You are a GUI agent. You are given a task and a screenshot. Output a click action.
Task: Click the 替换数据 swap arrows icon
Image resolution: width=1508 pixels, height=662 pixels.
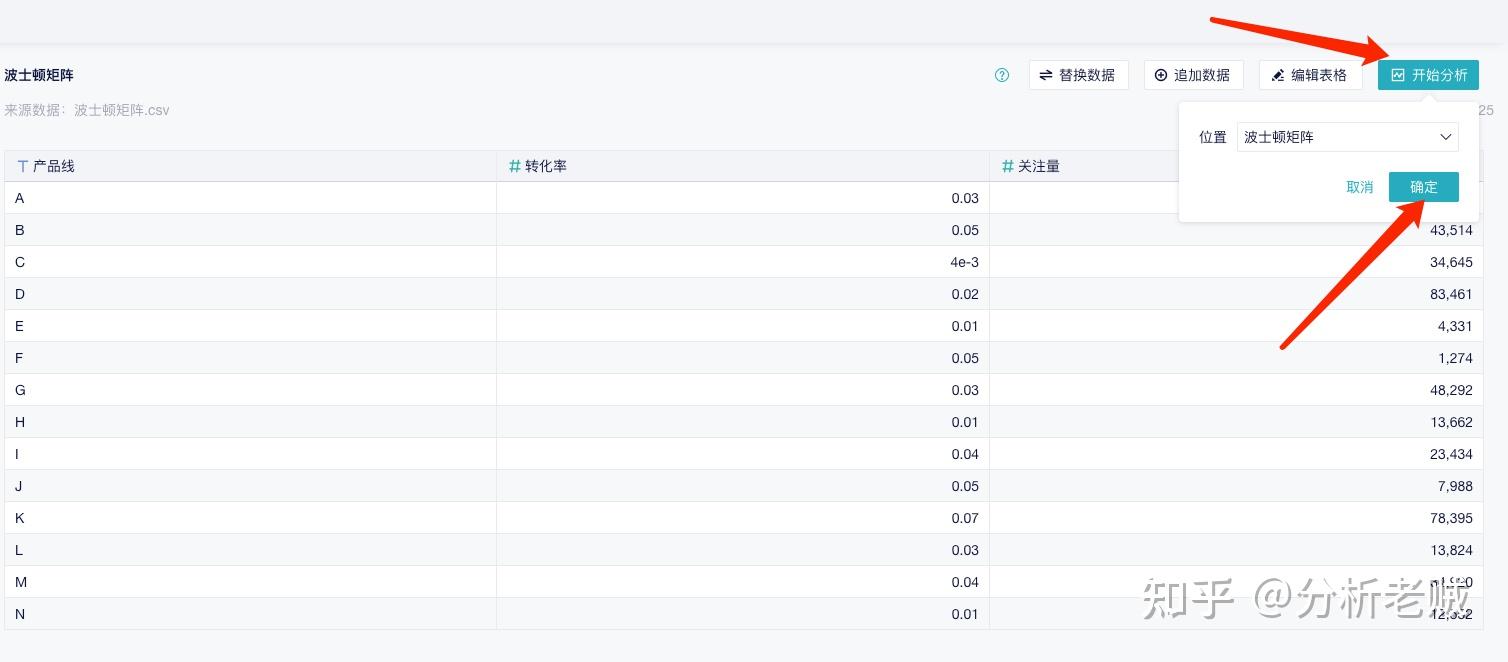(1046, 75)
